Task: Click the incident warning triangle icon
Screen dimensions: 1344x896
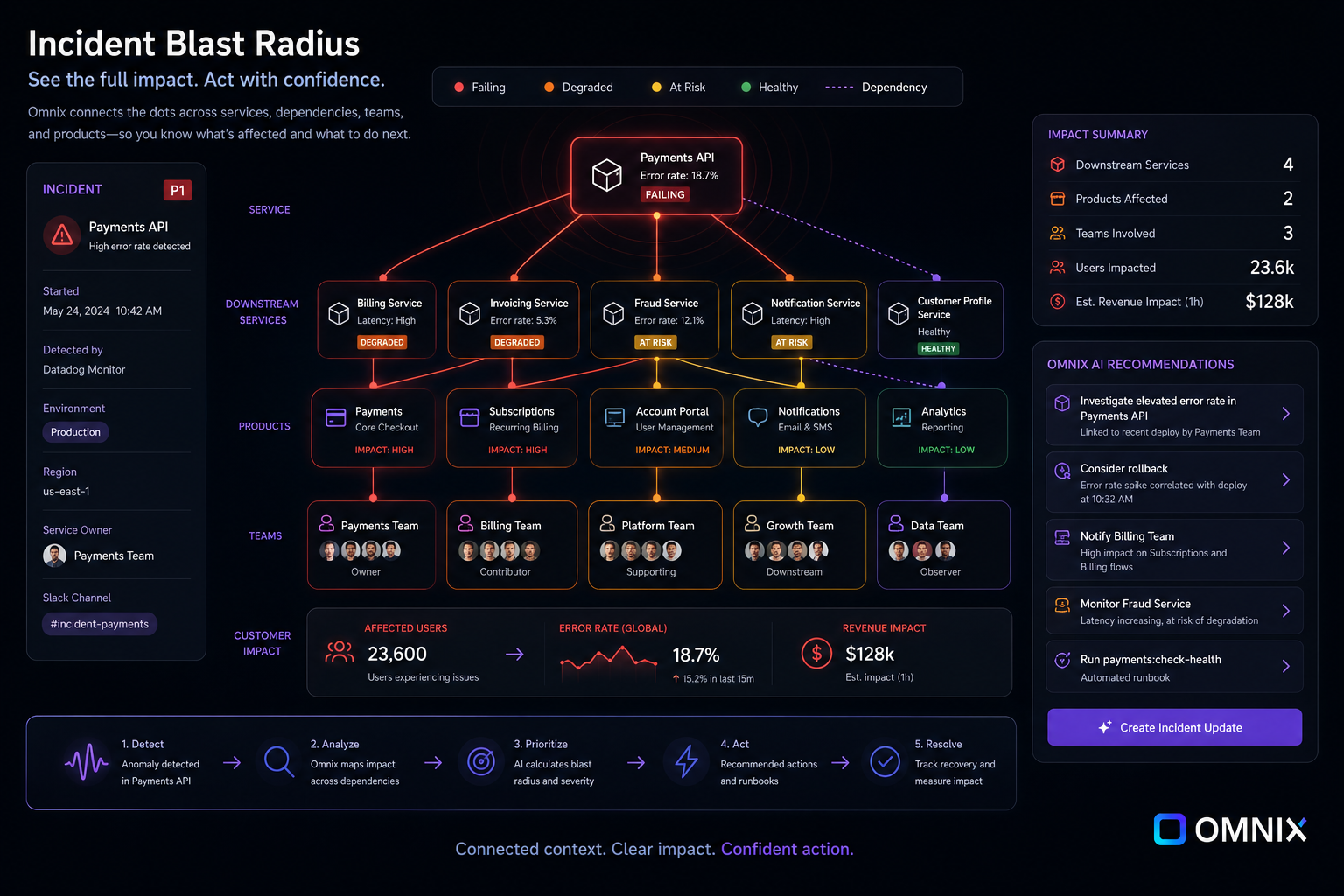Action: (x=62, y=234)
